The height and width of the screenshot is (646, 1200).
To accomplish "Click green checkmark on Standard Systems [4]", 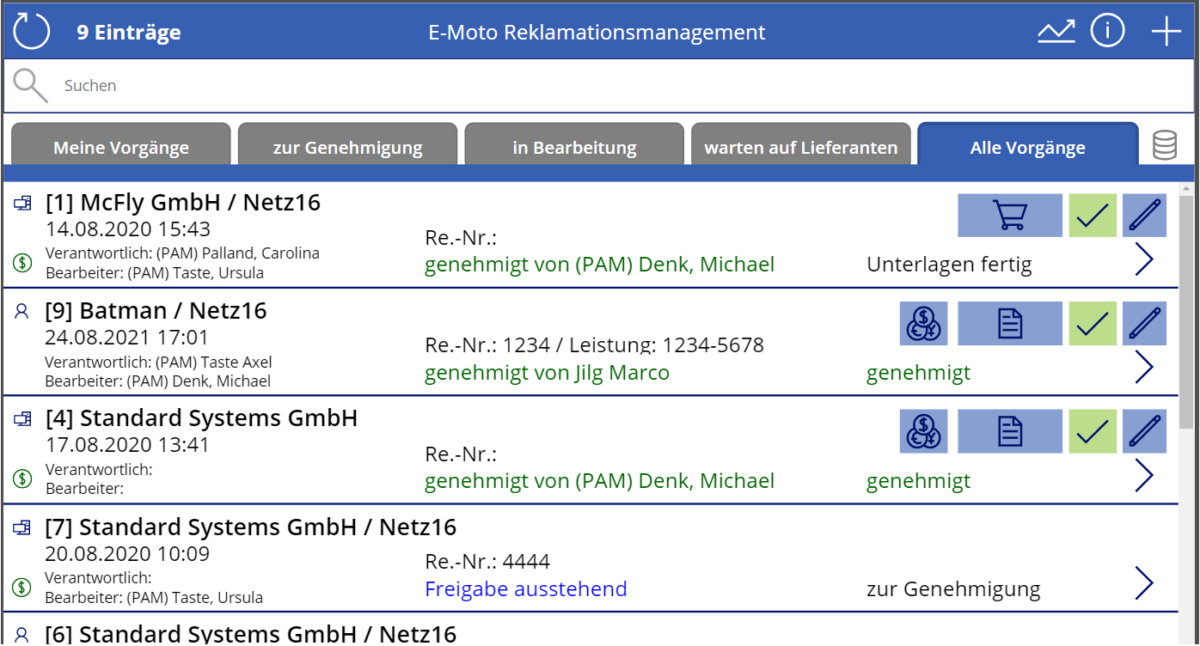I will pos(1092,432).
